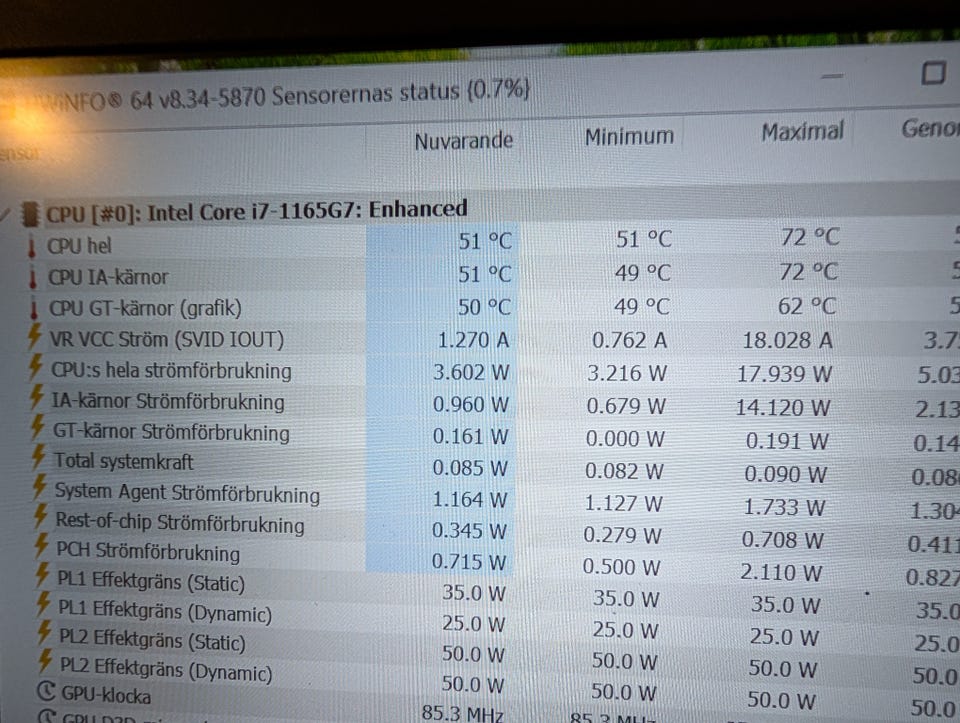Viewport: 960px width, 723px height.
Task: Click CPU chip icon in Intel Core header
Action: click(29, 214)
